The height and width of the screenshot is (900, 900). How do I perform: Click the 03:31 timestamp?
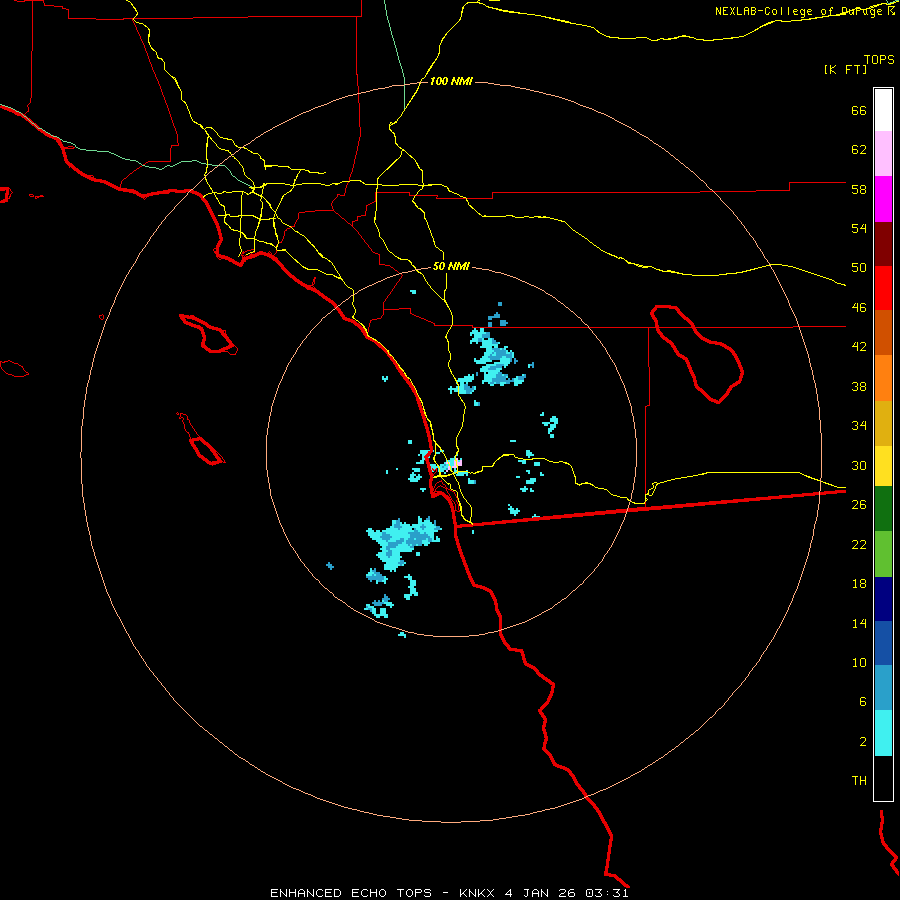pos(607,893)
